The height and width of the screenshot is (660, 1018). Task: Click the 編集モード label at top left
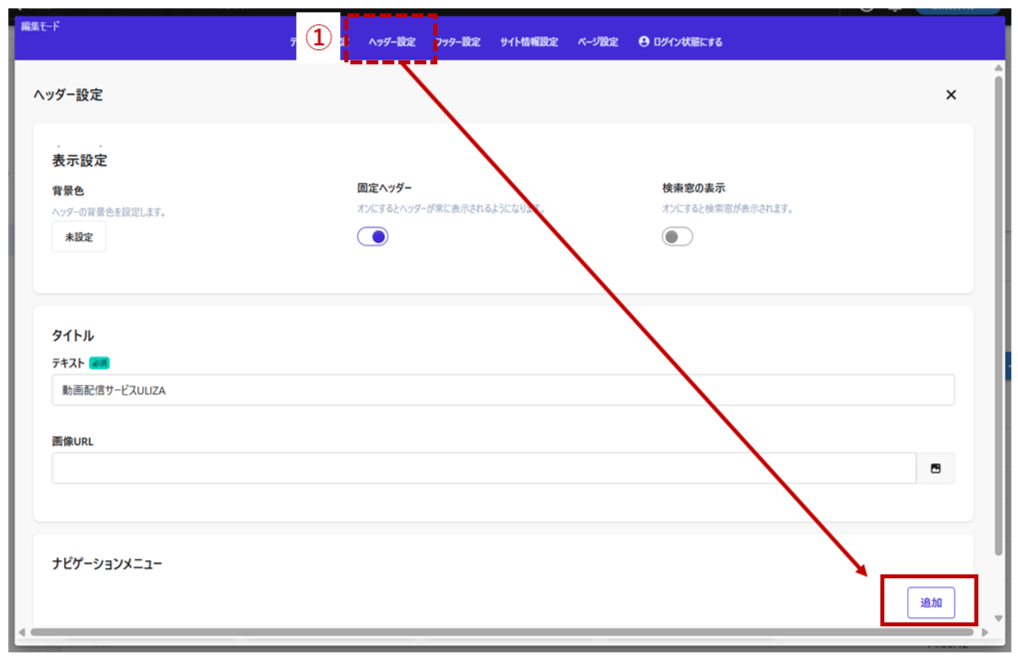[x=40, y=26]
